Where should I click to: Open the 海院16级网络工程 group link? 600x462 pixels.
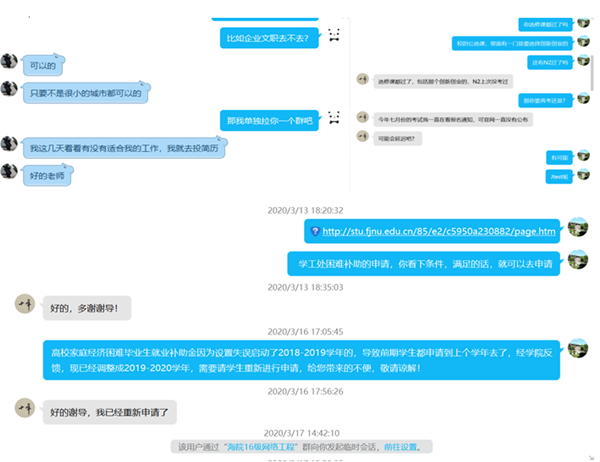(x=261, y=447)
